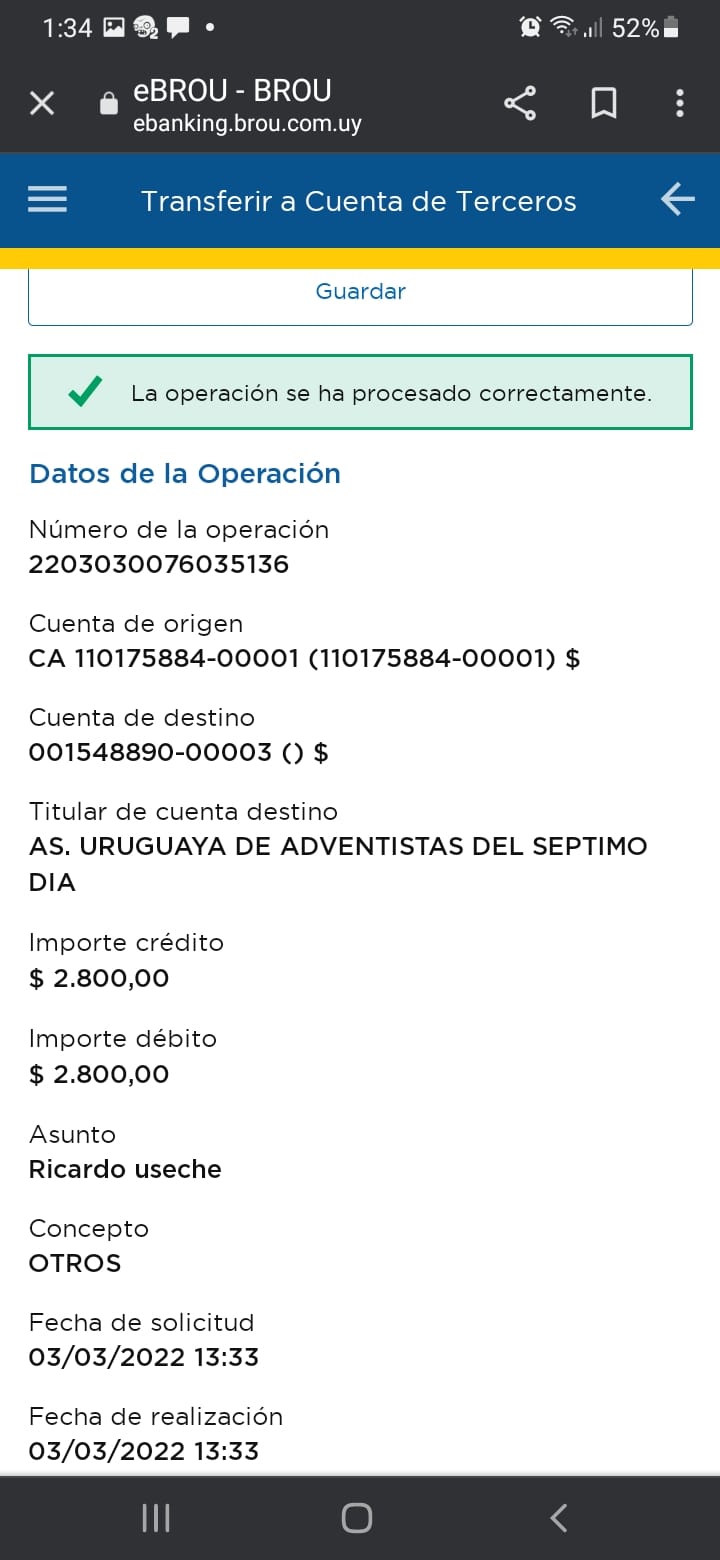Open Android recent apps button
Screen dimensions: 720x1560
pos(156,1518)
